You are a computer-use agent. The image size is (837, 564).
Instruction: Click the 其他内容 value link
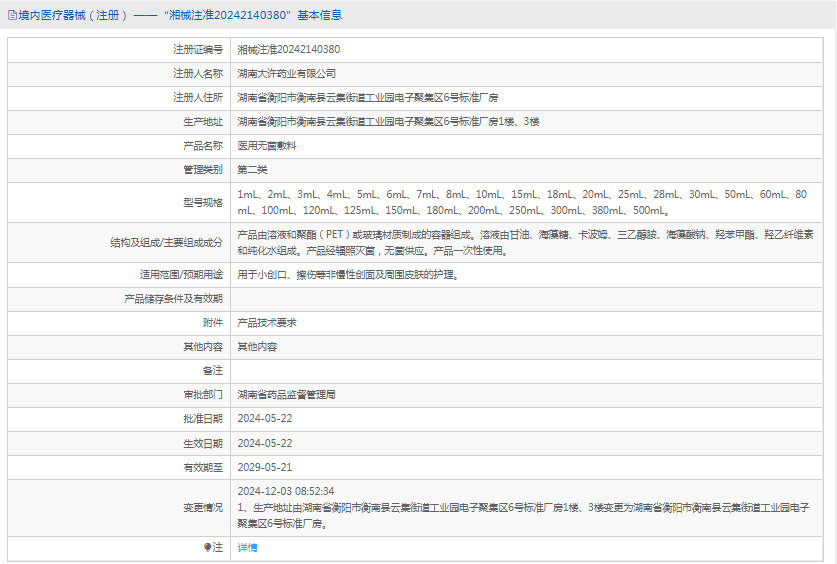click(x=257, y=347)
